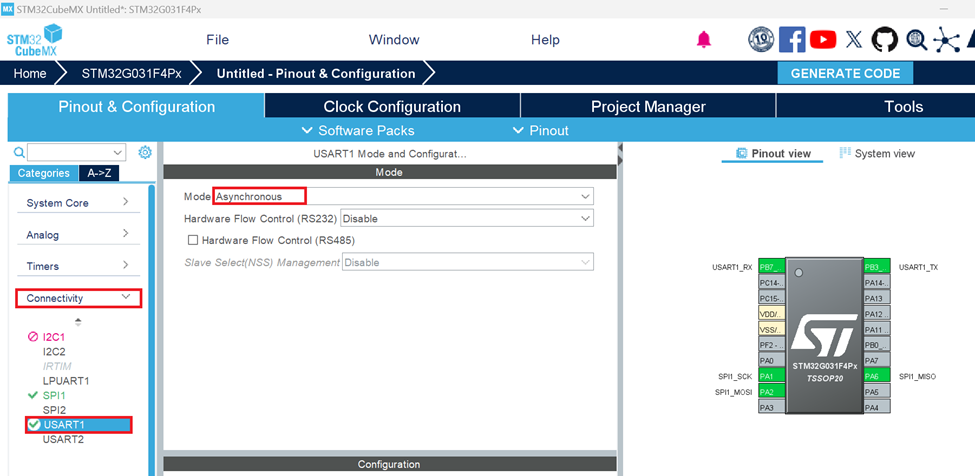Expand the System Core category
975x476 pixels.
(x=78, y=203)
